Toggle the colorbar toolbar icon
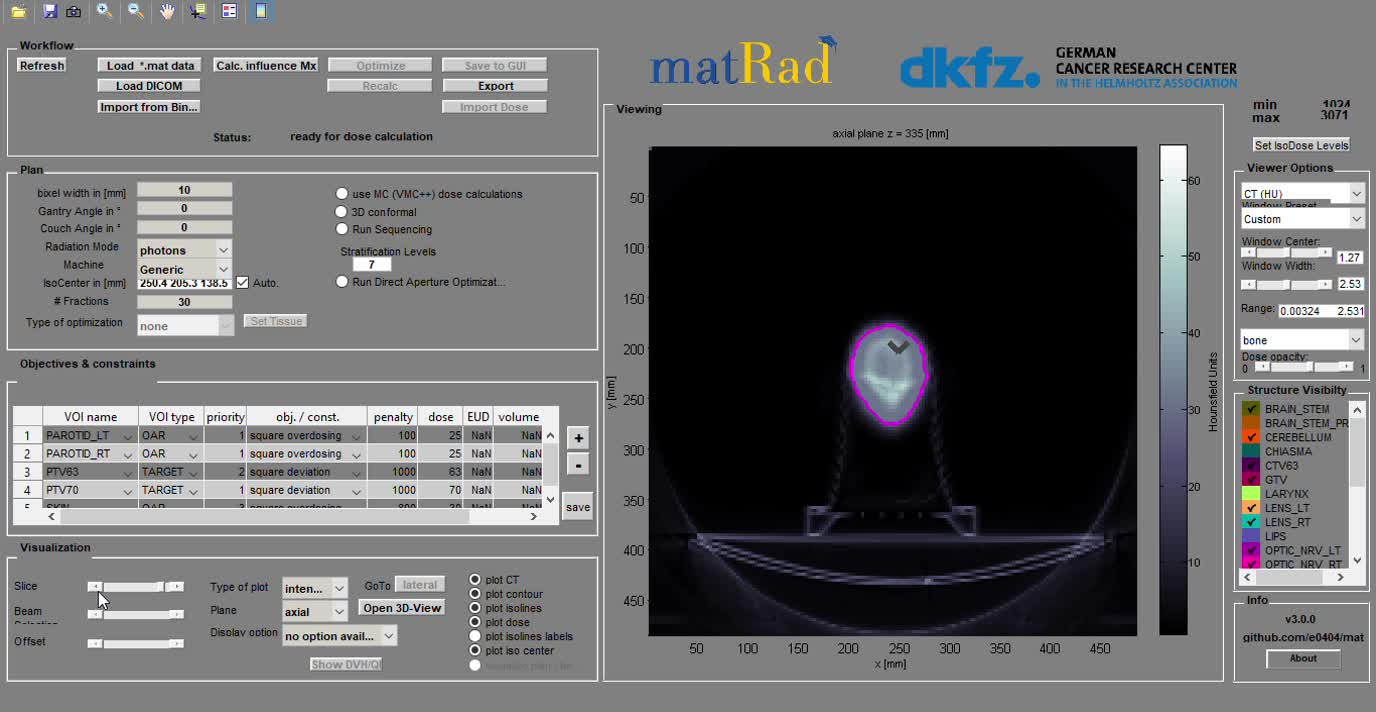Screen dimensions: 1376x712 click(261, 12)
